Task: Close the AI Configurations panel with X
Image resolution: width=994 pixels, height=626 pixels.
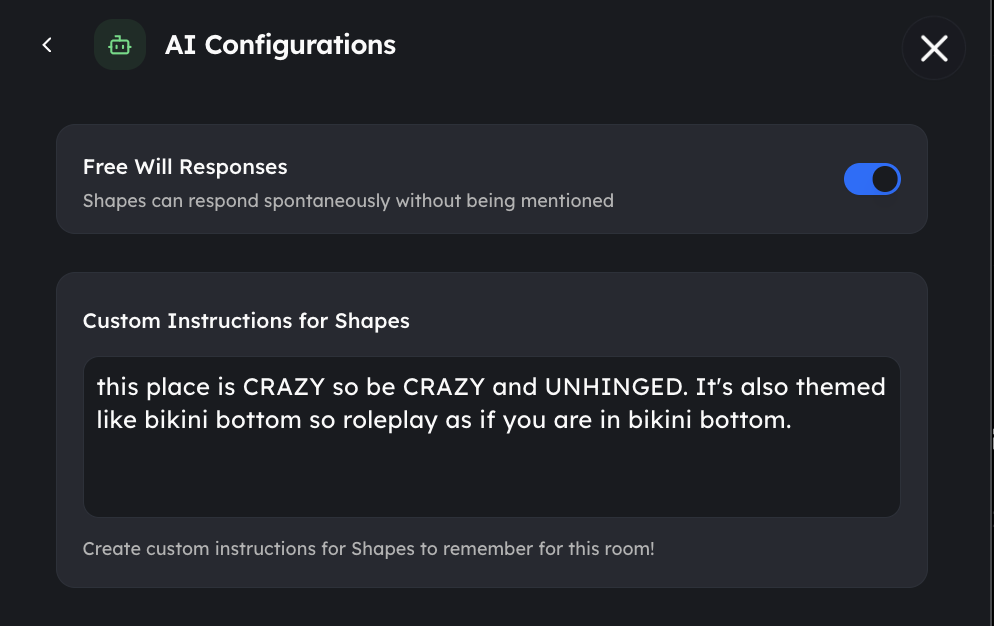Action: [x=934, y=48]
